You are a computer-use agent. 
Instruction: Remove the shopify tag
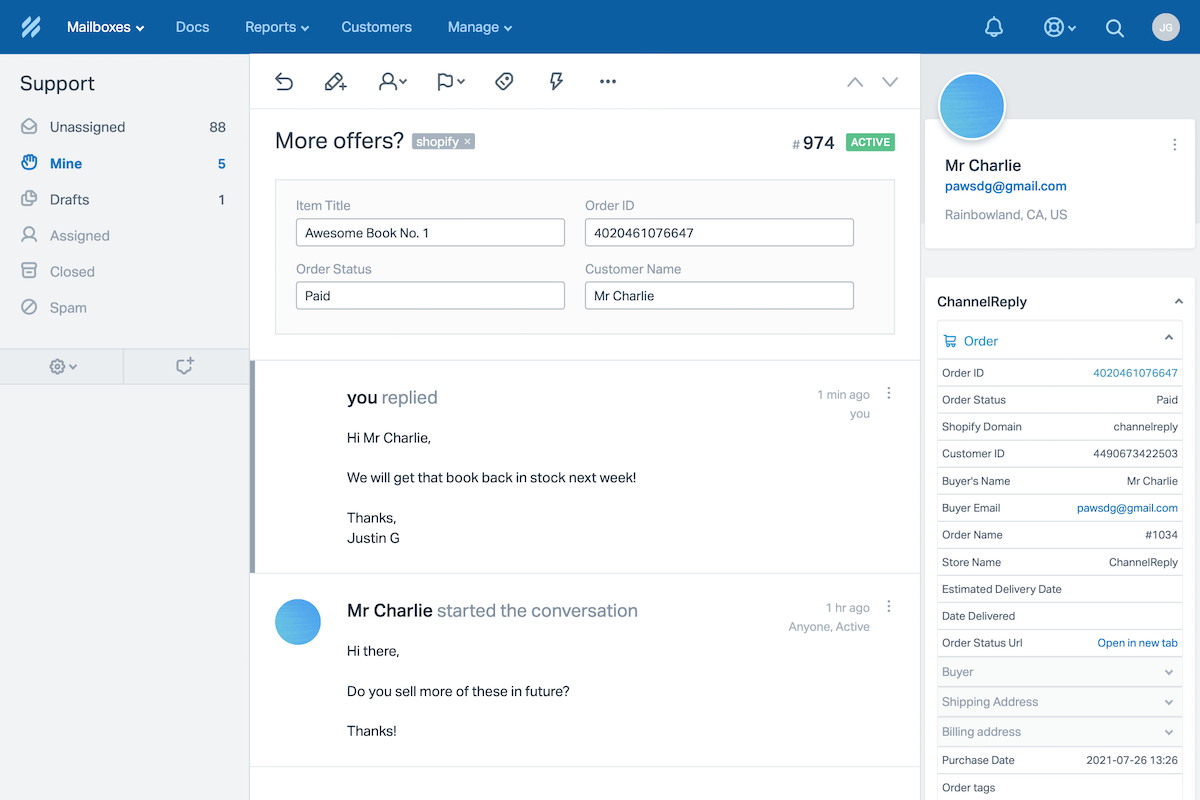(467, 142)
